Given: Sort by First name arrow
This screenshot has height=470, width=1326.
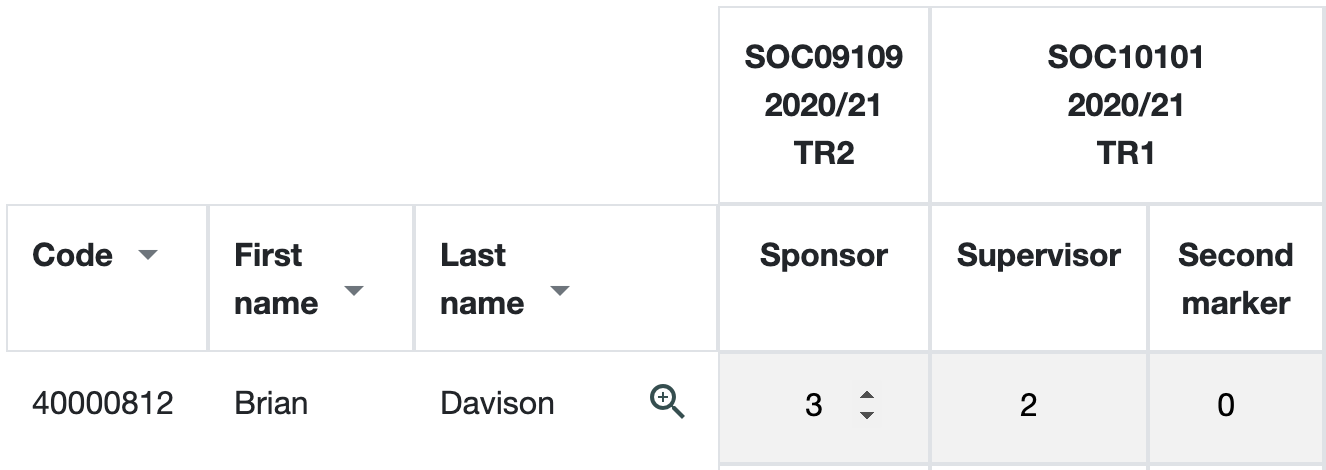Looking at the screenshot, I should coord(354,291).
